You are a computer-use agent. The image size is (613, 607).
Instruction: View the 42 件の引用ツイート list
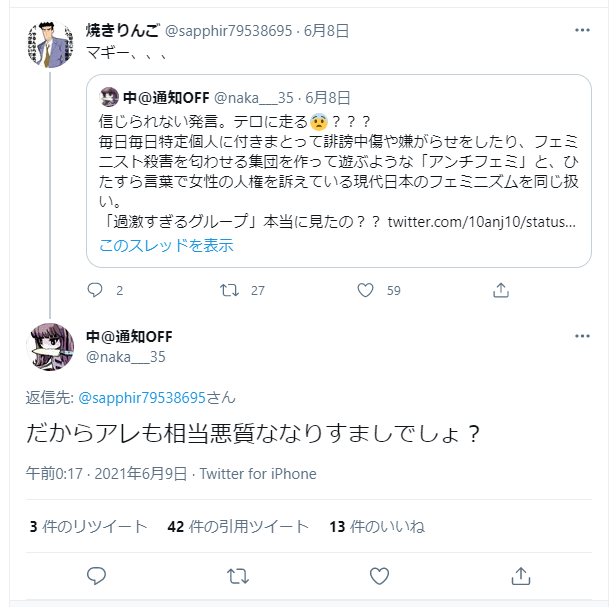[238, 526]
